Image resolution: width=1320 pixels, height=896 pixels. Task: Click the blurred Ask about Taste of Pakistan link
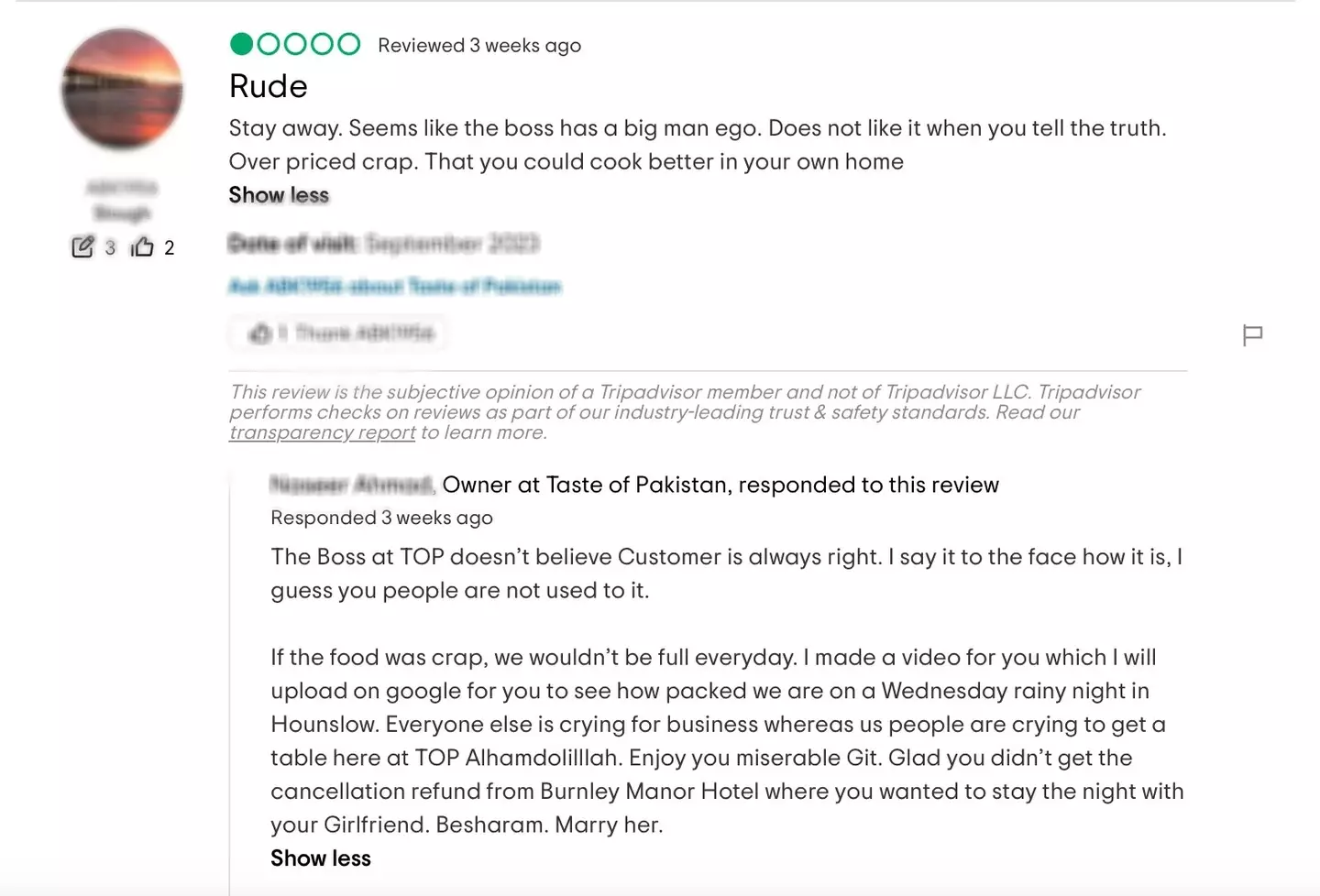pyautogui.click(x=394, y=287)
